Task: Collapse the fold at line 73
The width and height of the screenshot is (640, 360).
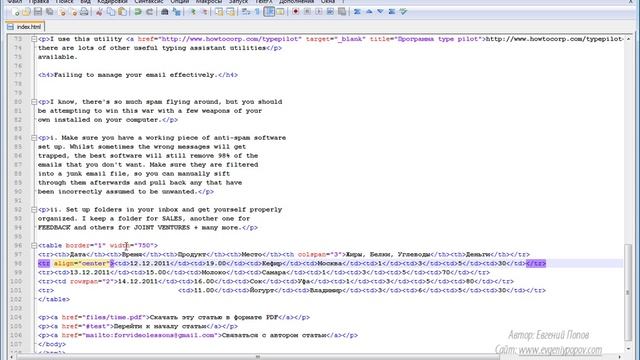Action: click(x=34, y=39)
